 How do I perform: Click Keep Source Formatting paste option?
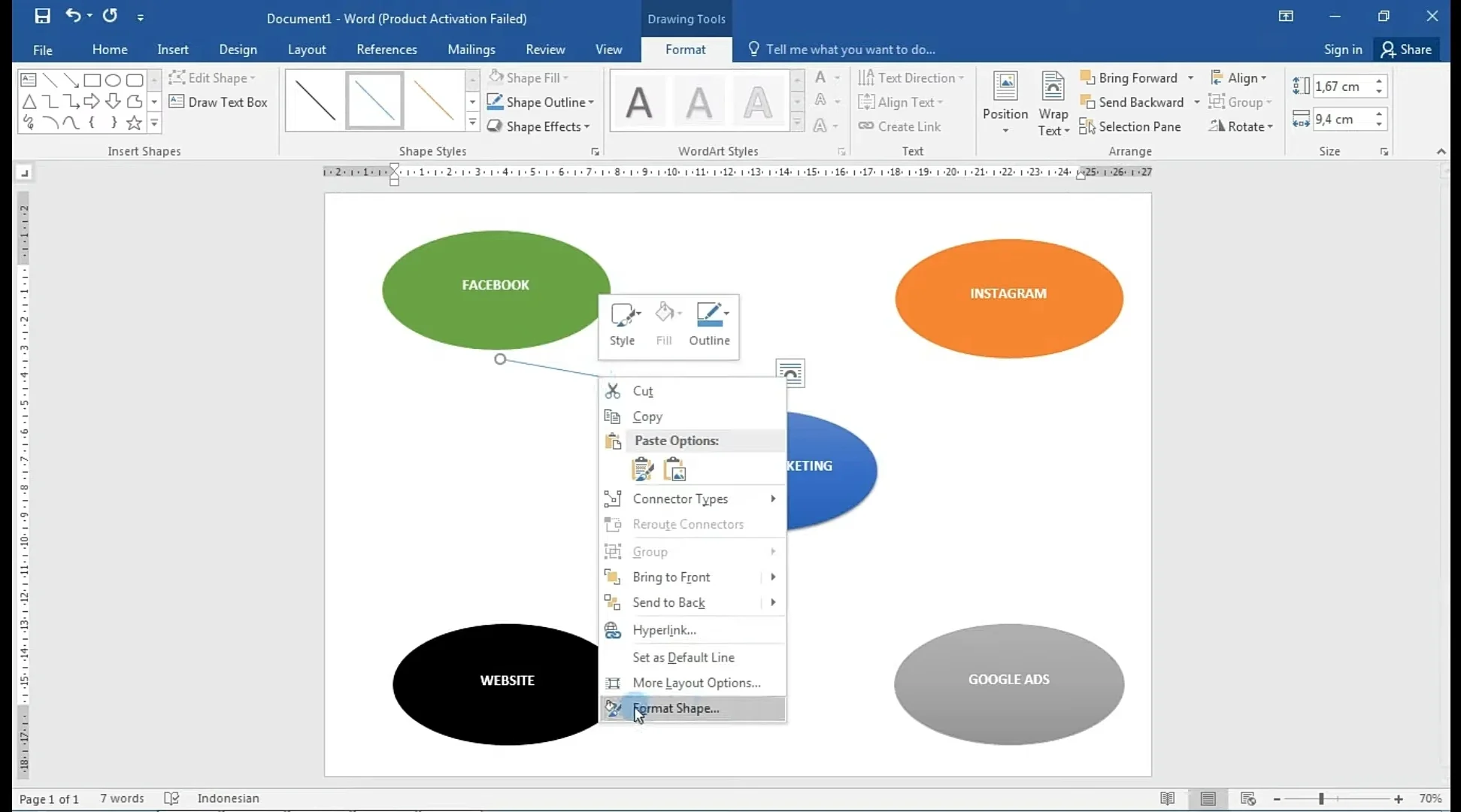(x=643, y=469)
